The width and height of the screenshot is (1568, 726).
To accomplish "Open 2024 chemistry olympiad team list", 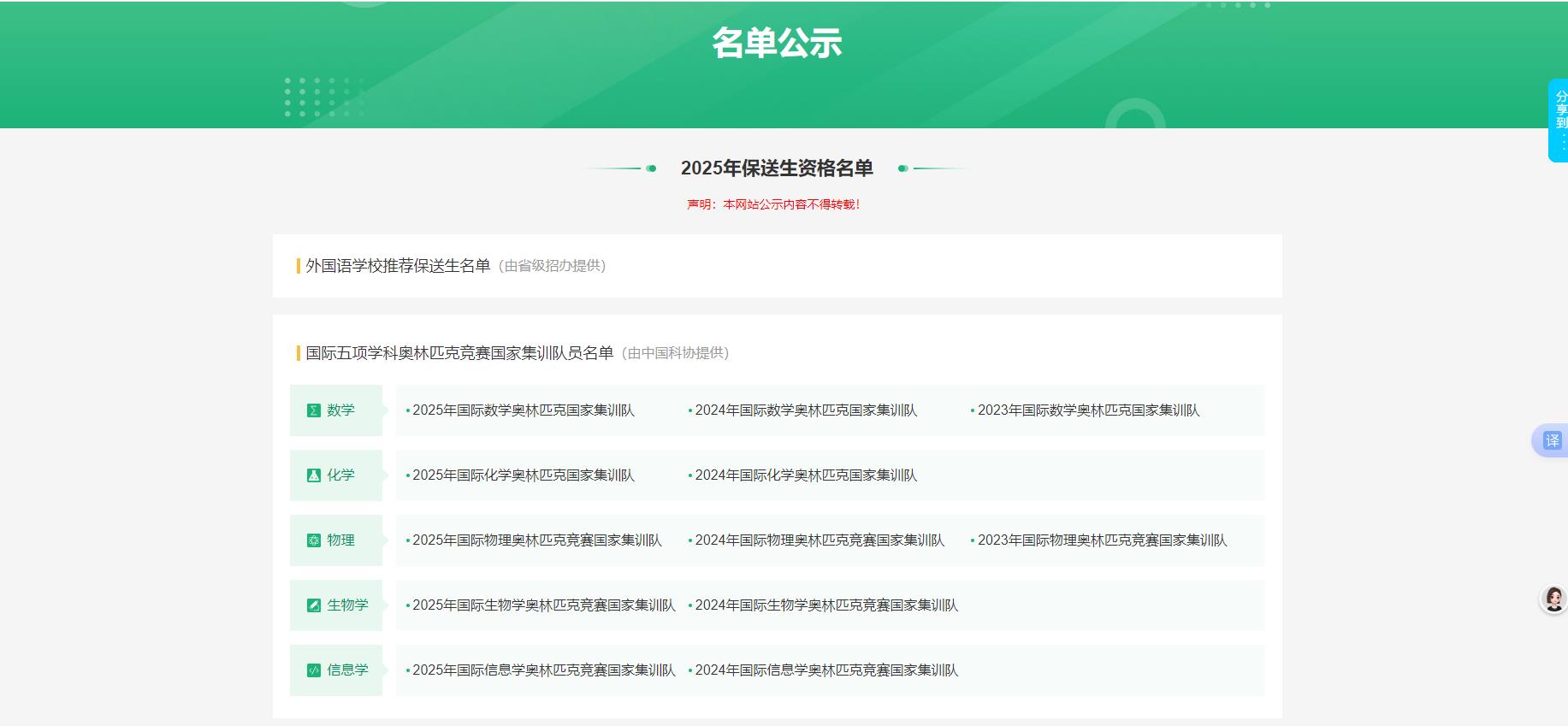I will tap(805, 475).
